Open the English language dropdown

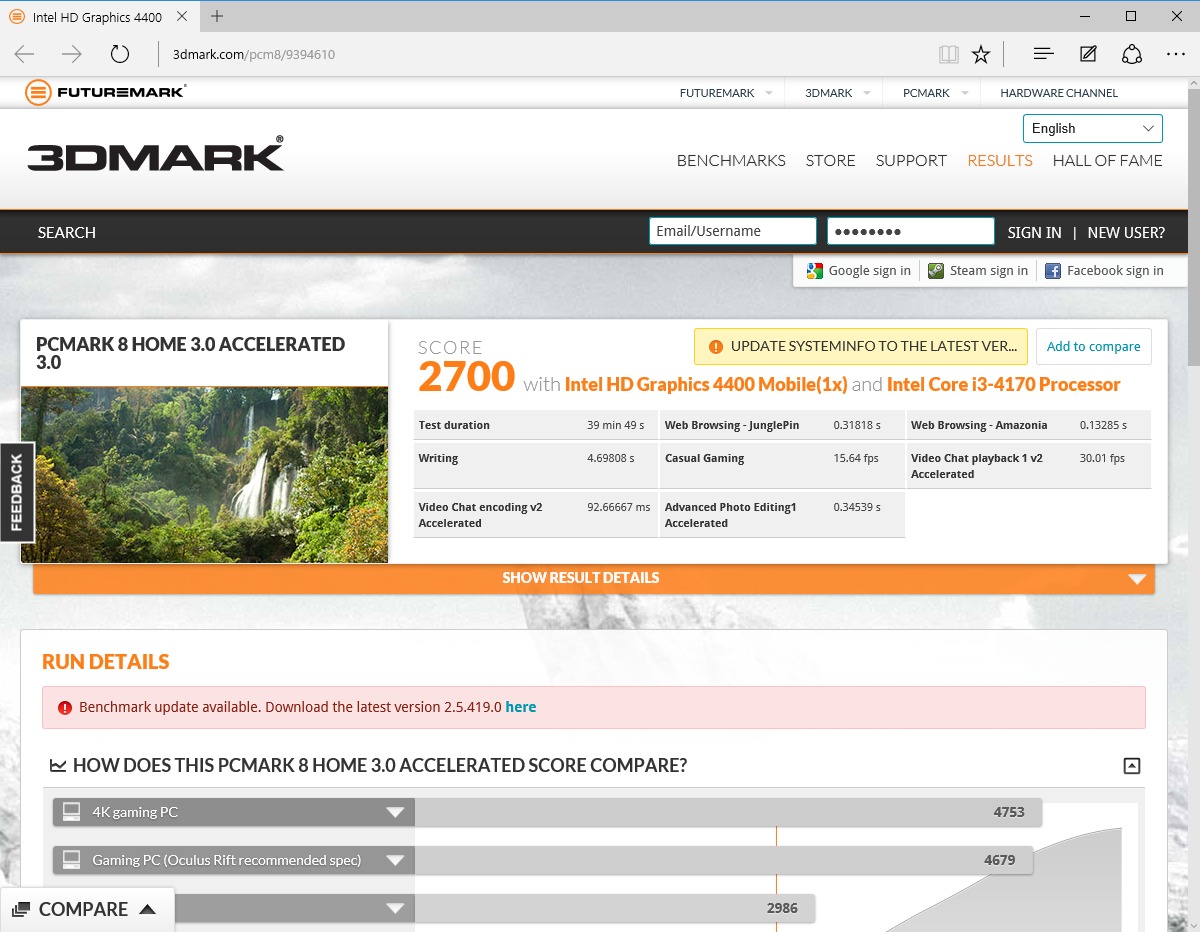coord(1092,128)
